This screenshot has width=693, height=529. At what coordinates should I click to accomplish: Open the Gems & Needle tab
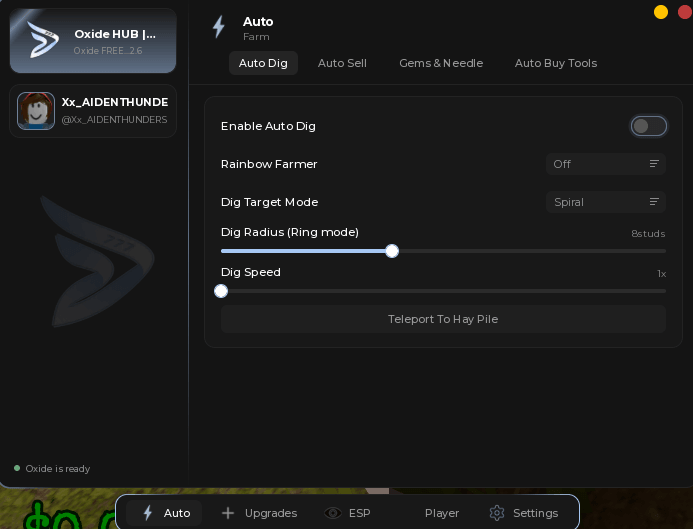(x=441, y=63)
